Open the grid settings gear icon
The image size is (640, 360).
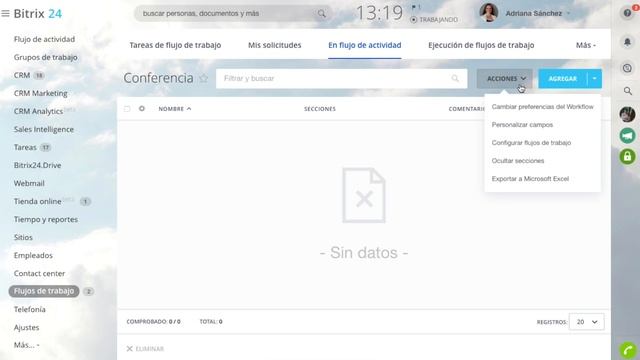pos(142,109)
